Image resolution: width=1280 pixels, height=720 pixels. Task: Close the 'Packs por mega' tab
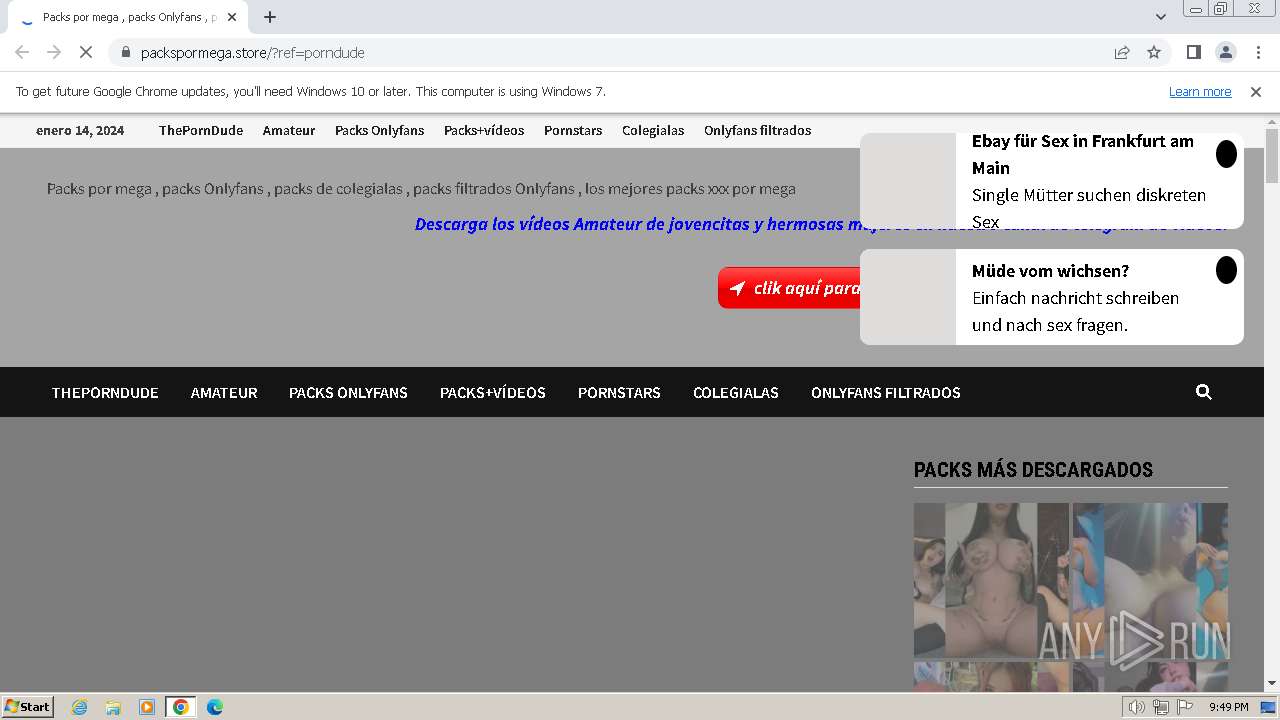tap(232, 17)
